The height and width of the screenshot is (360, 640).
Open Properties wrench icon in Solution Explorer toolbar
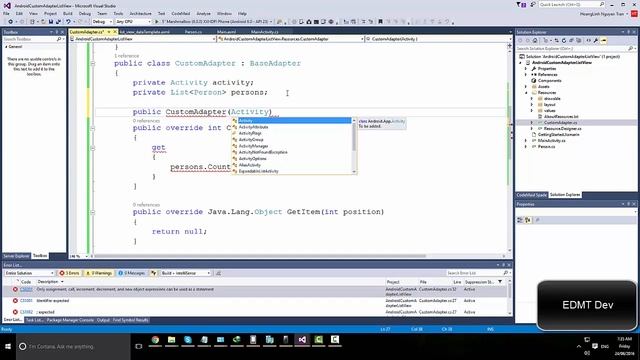coord(596,40)
